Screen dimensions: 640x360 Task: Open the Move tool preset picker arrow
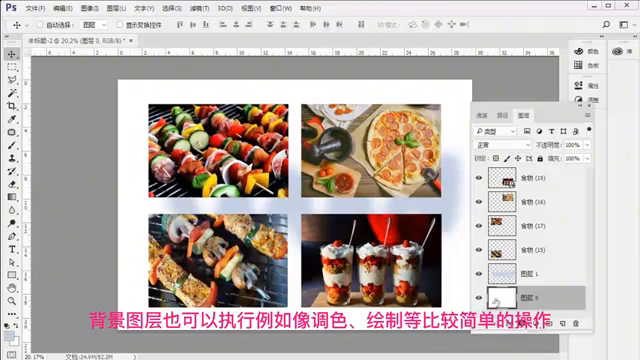[x=27, y=25]
